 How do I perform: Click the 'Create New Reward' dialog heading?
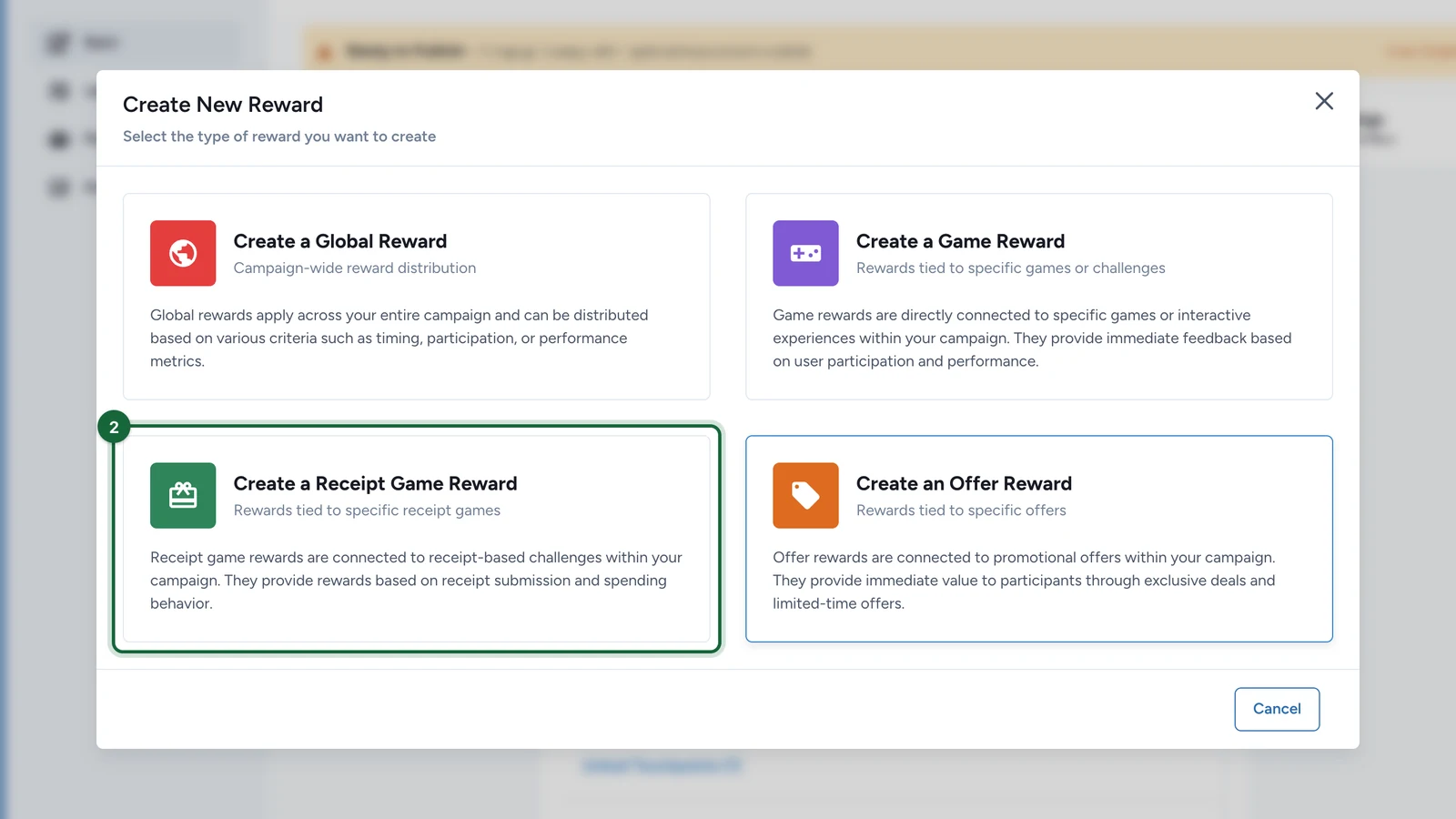click(223, 105)
